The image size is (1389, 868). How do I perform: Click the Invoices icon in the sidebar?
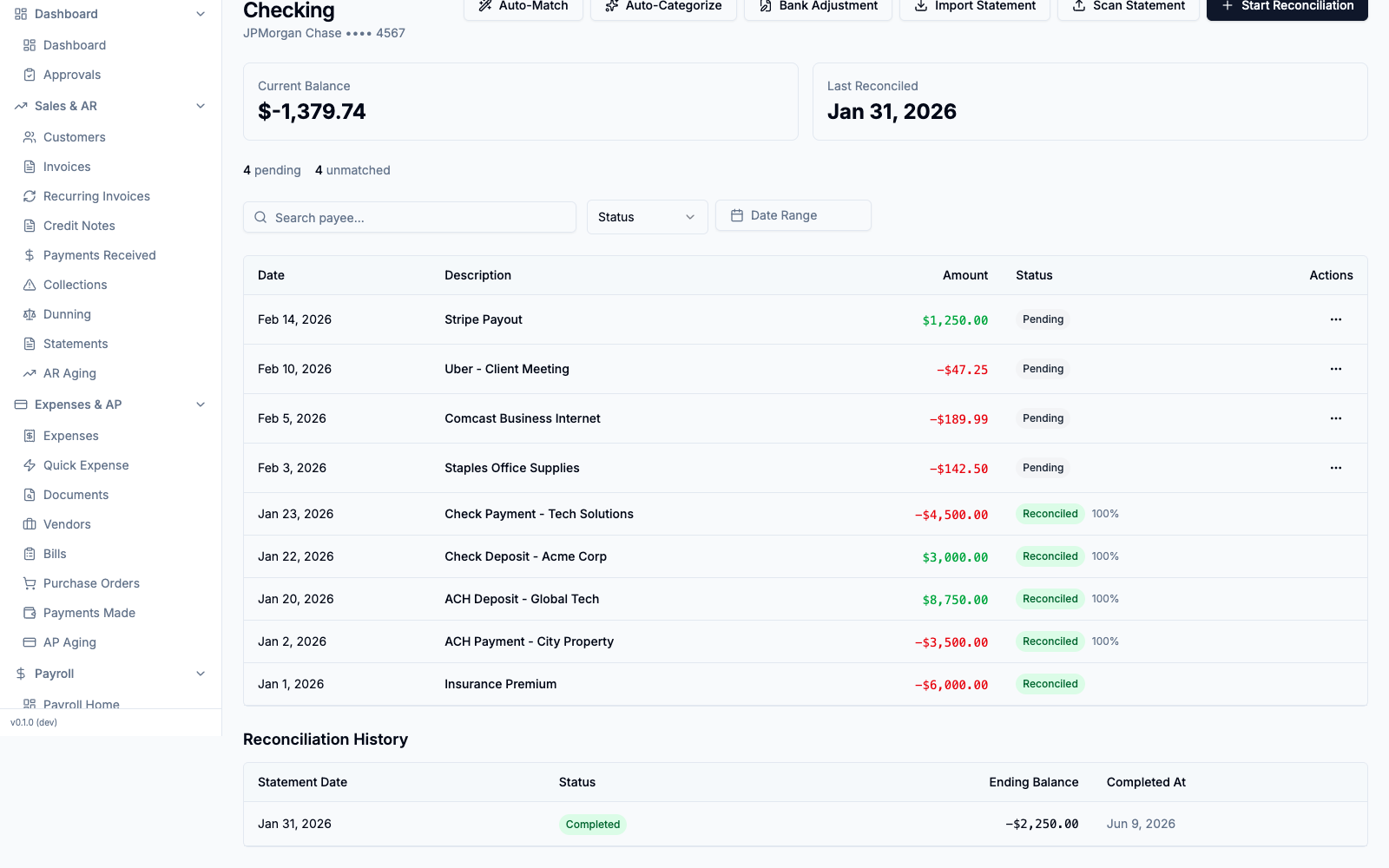tap(30, 167)
